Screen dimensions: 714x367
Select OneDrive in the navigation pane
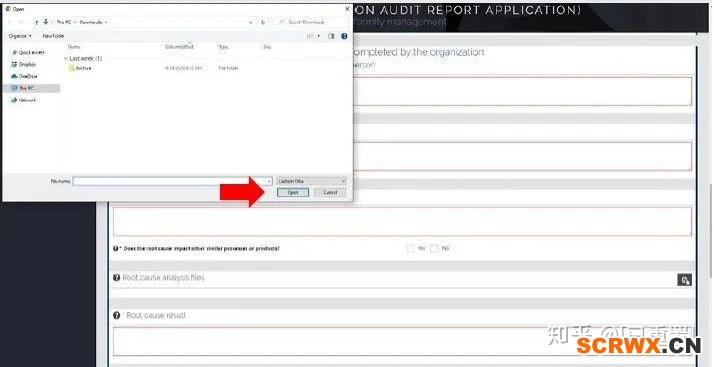click(25, 76)
